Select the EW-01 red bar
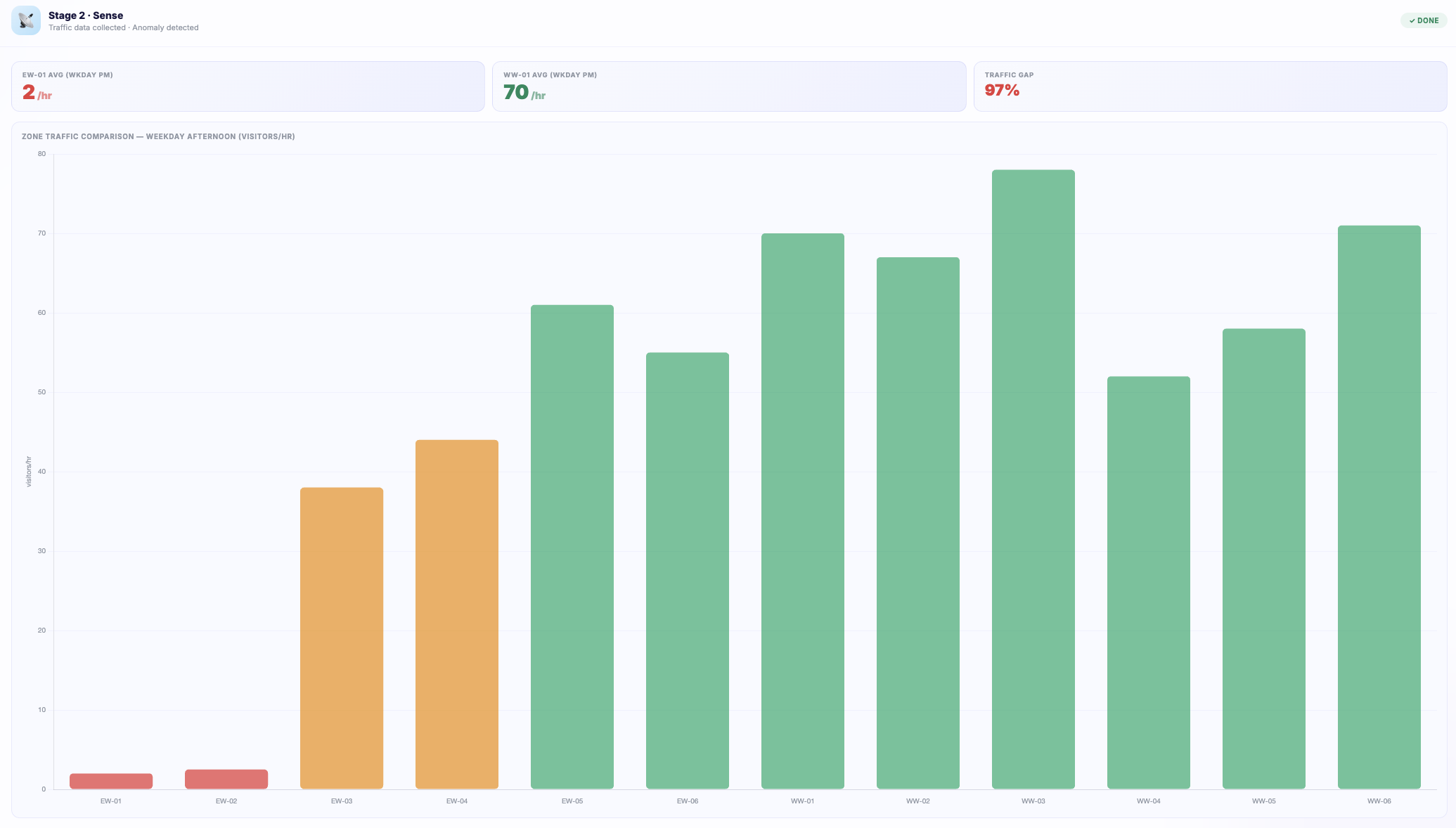 (111, 781)
